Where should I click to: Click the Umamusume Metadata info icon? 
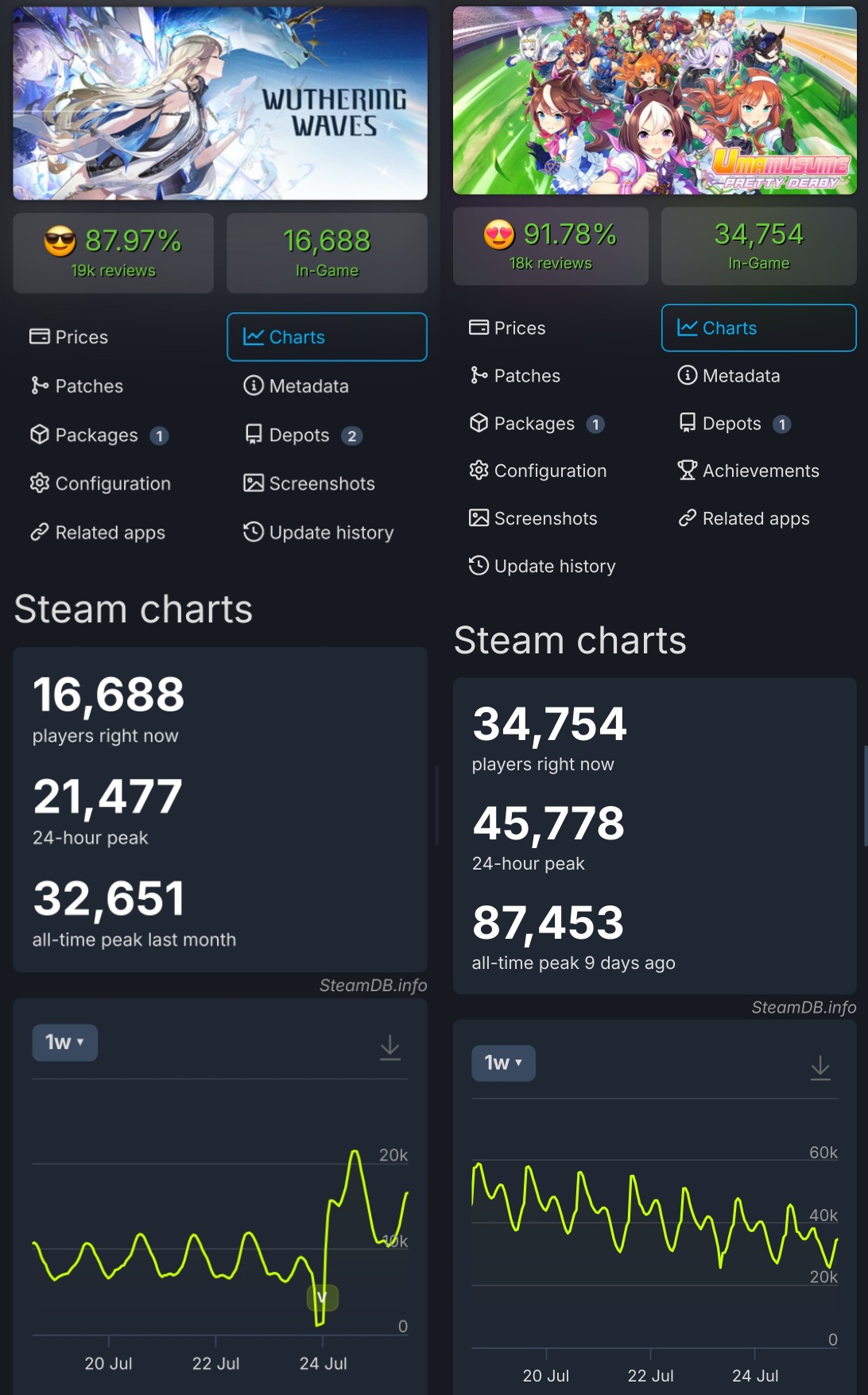coord(687,375)
